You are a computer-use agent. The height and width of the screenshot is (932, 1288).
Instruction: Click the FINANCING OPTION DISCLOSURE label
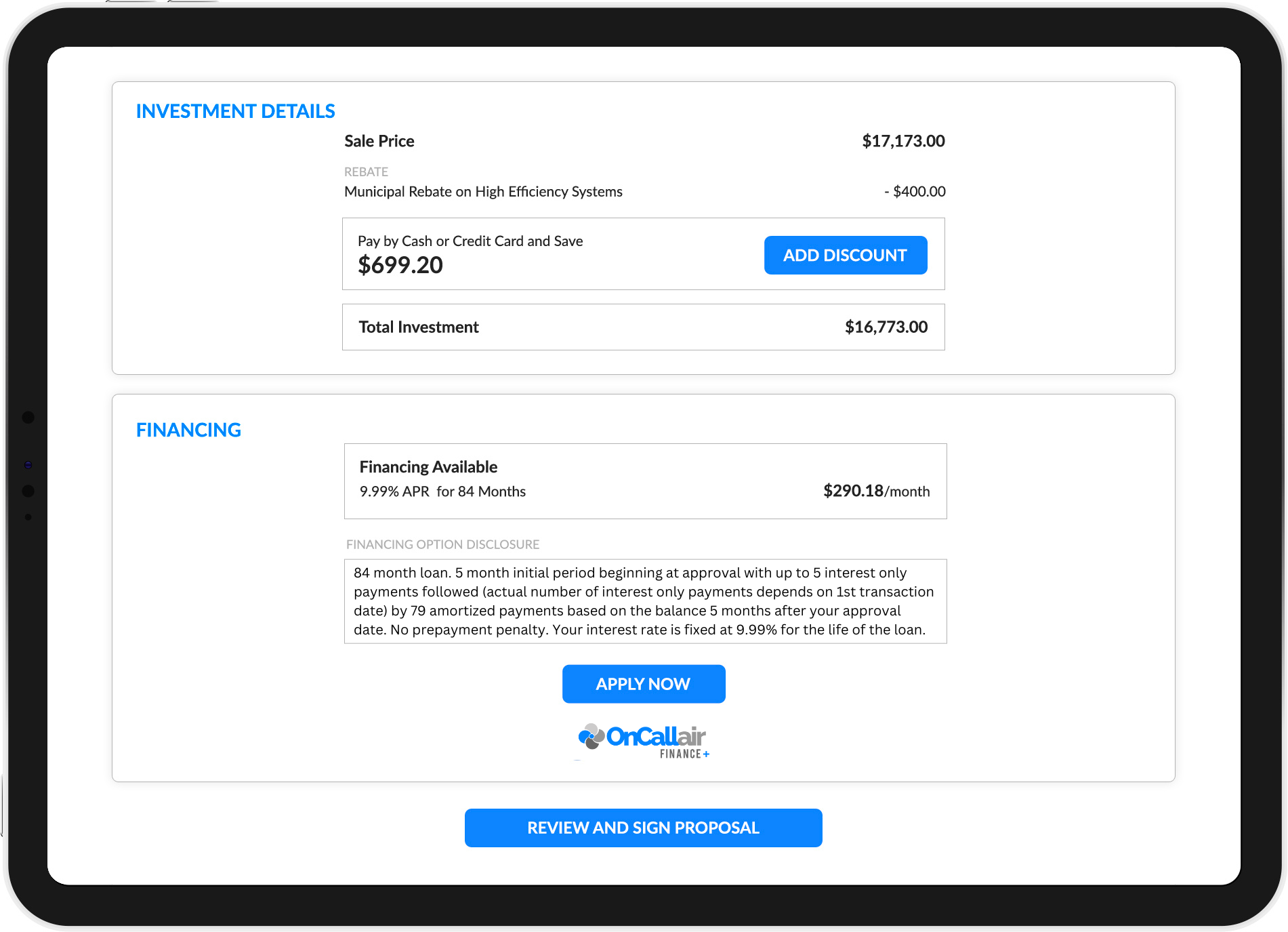pyautogui.click(x=443, y=544)
